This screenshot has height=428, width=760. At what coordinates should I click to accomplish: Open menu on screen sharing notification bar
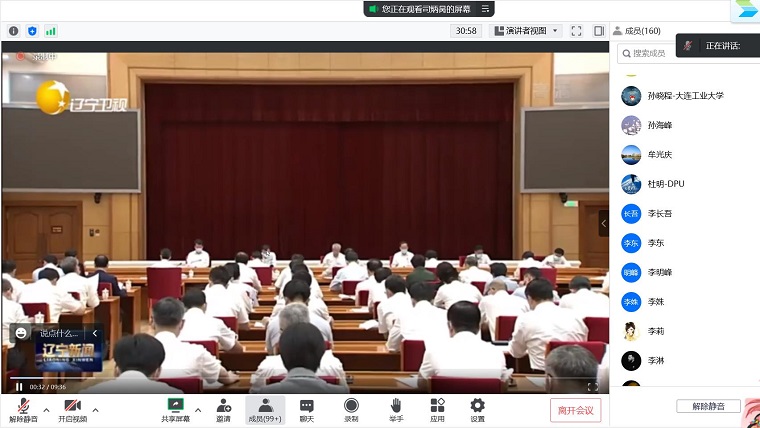pos(486,9)
